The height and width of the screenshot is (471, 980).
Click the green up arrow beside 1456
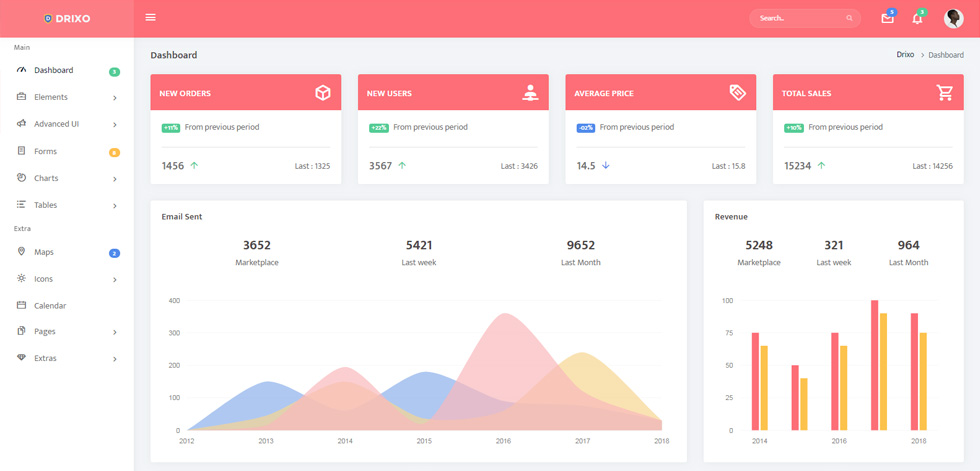pos(194,166)
